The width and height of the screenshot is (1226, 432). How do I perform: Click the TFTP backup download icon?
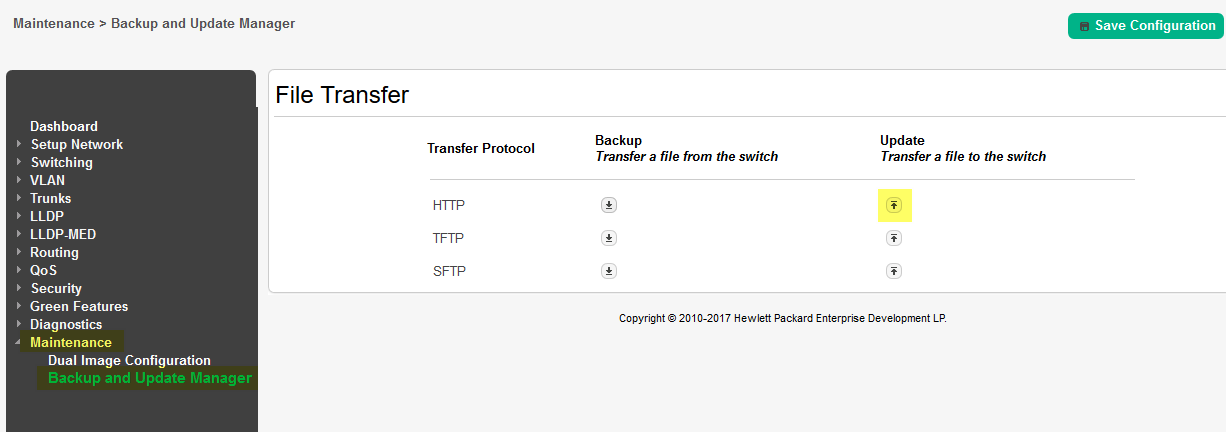point(609,238)
